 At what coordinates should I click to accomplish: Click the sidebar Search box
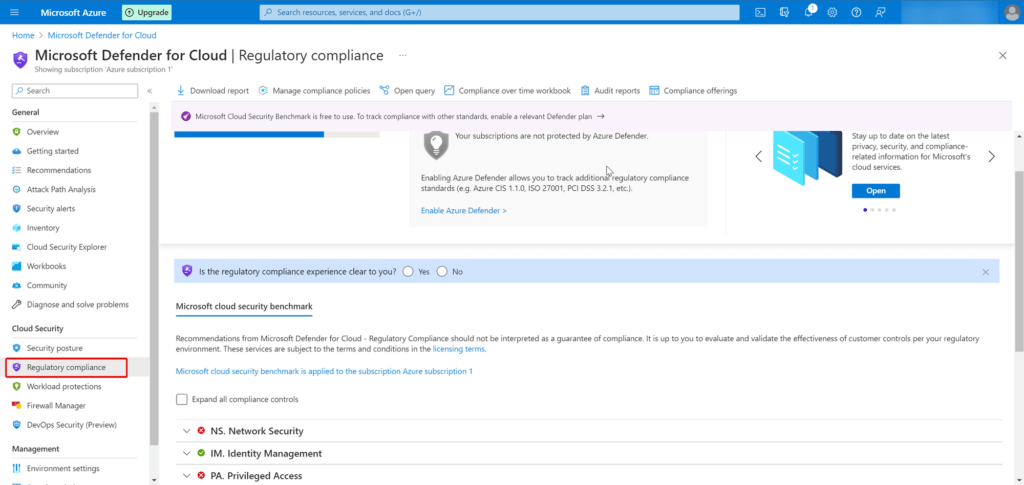click(x=75, y=91)
